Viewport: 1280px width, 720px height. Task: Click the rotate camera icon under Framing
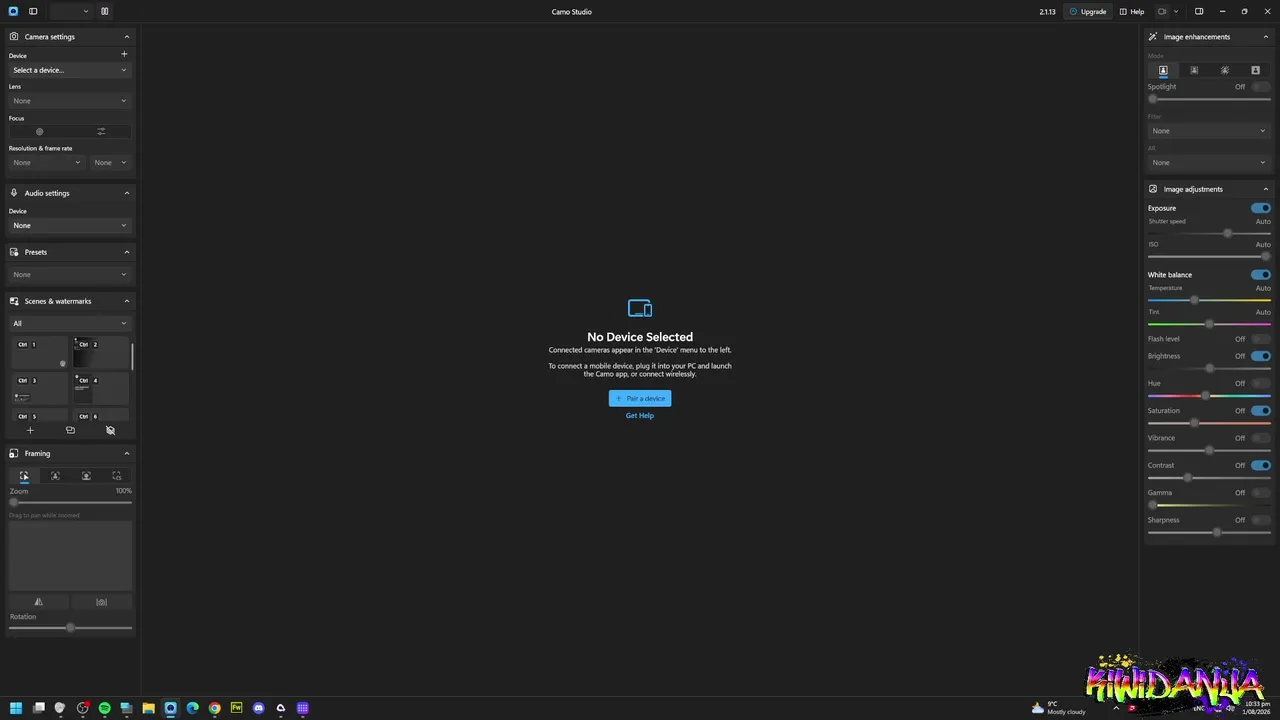click(x=101, y=602)
